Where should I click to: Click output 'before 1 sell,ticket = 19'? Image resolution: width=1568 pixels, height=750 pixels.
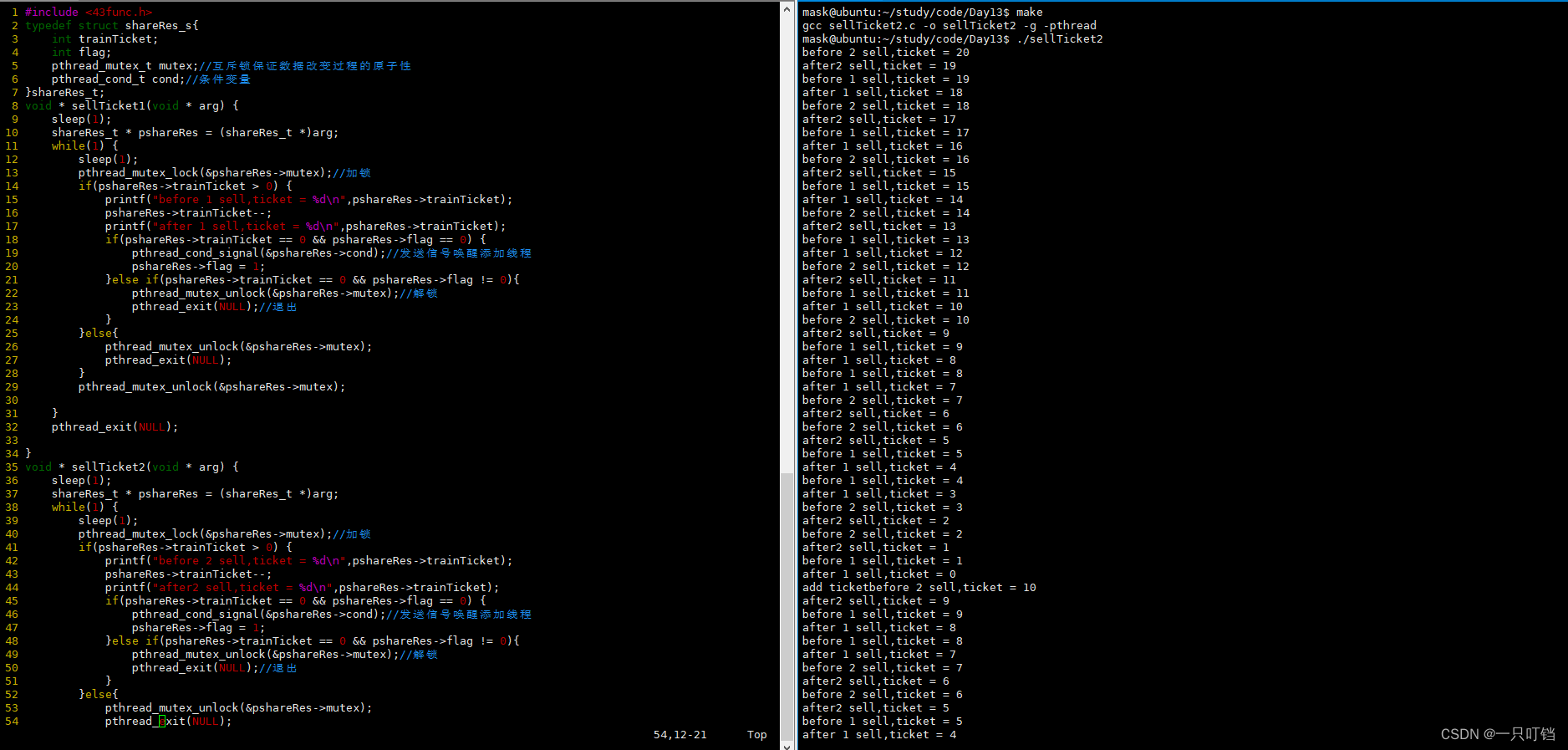pos(886,79)
